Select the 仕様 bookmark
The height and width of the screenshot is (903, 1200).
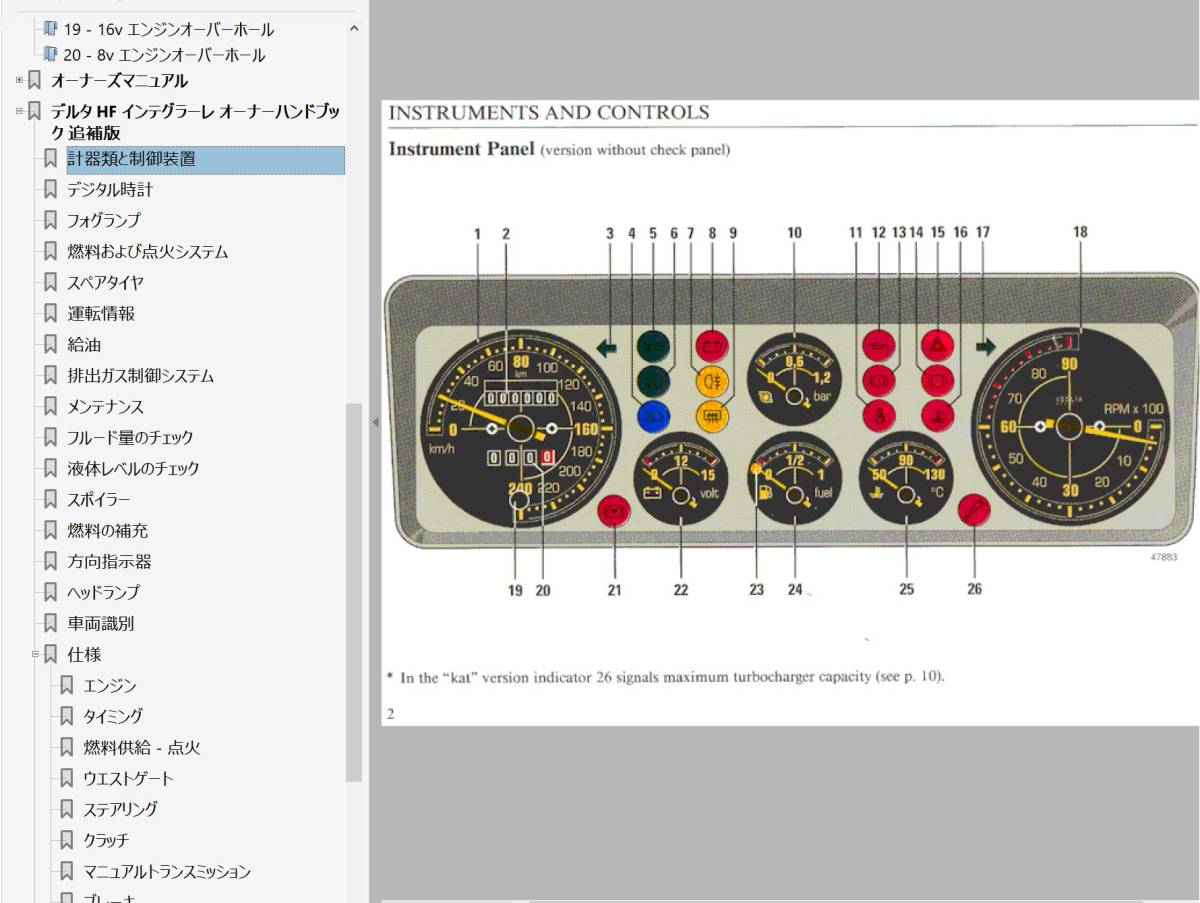[x=84, y=654]
